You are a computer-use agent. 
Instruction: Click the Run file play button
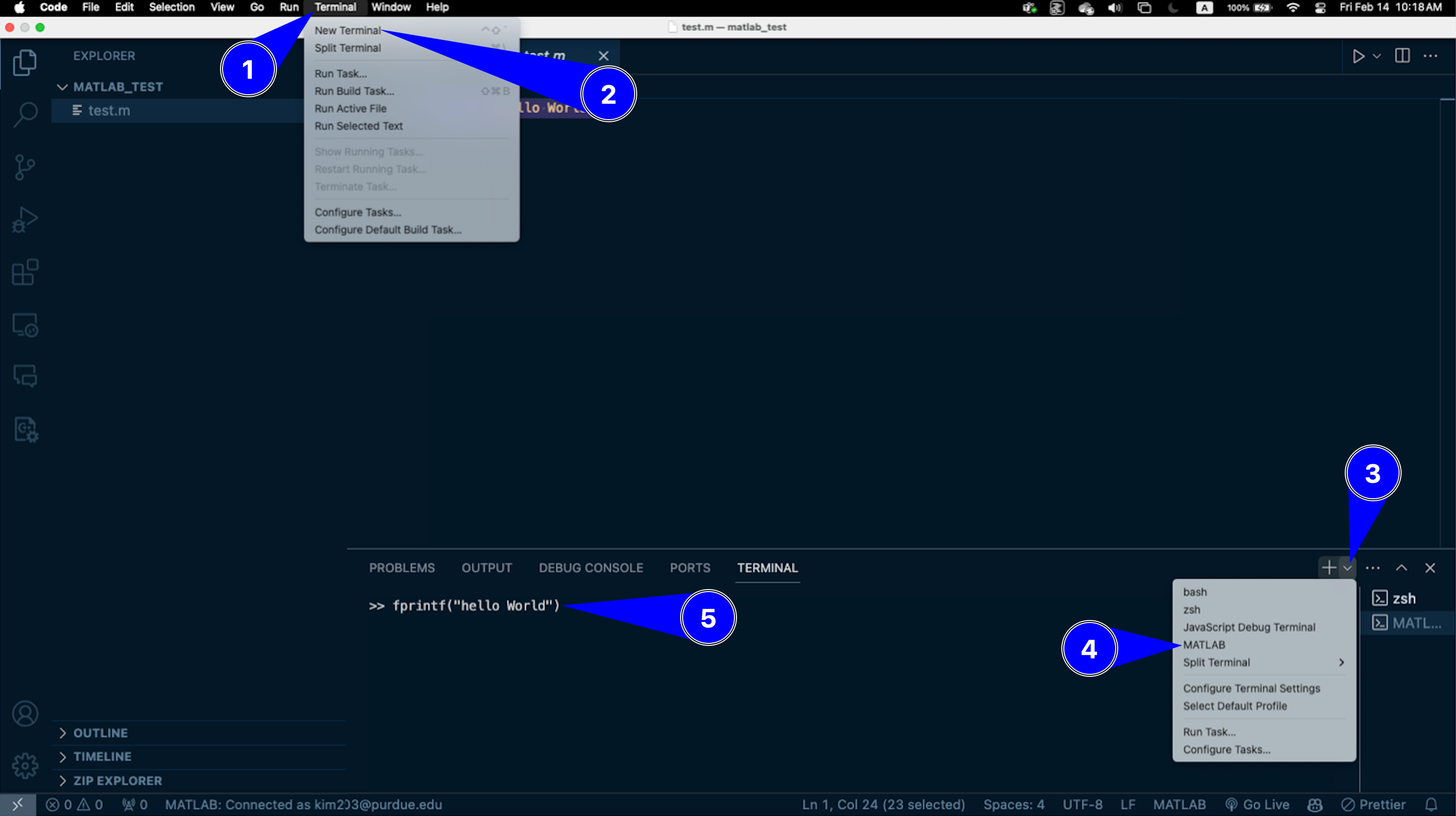1358,56
